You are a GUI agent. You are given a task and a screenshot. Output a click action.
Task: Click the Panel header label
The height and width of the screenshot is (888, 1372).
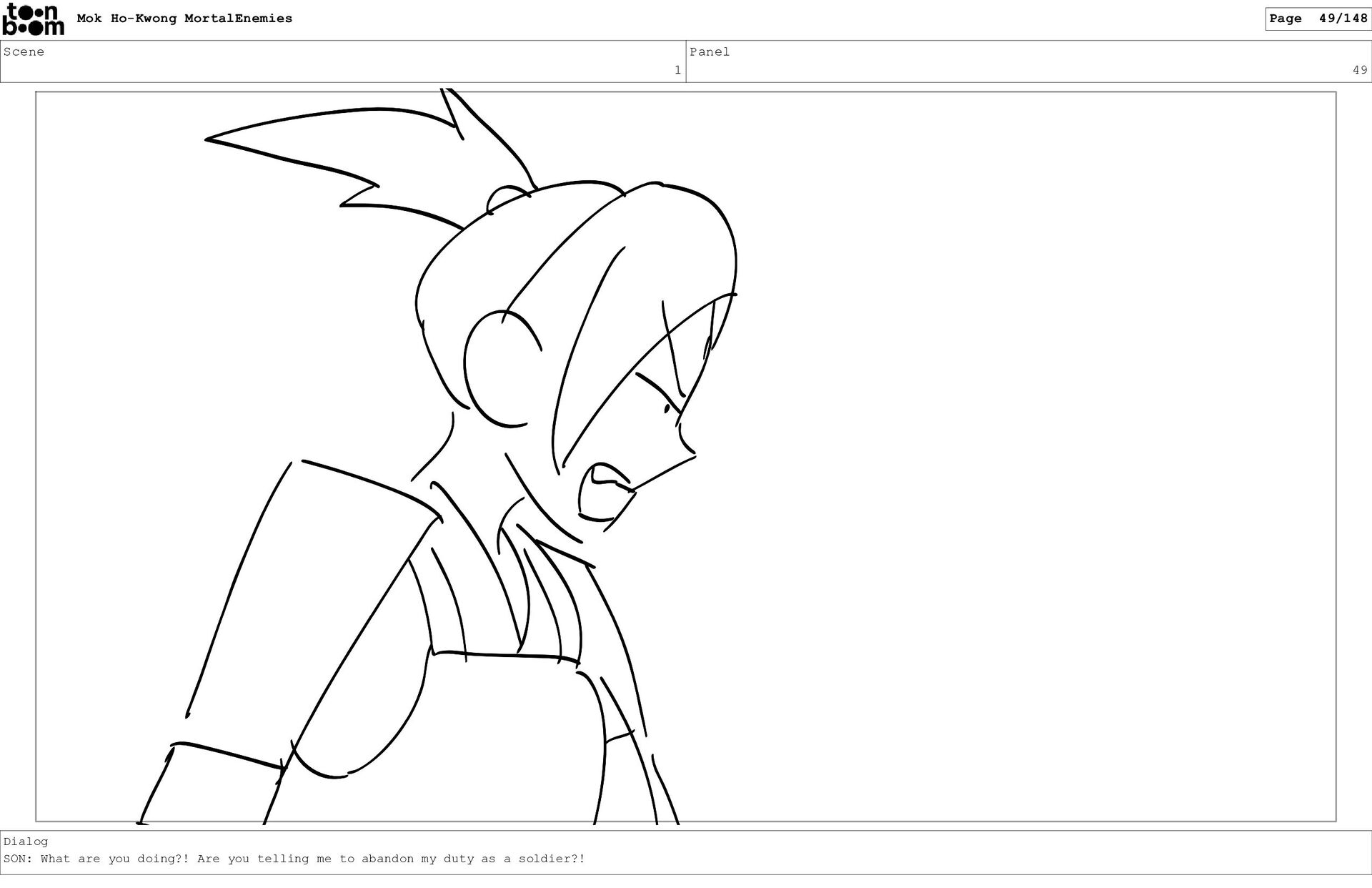click(709, 51)
